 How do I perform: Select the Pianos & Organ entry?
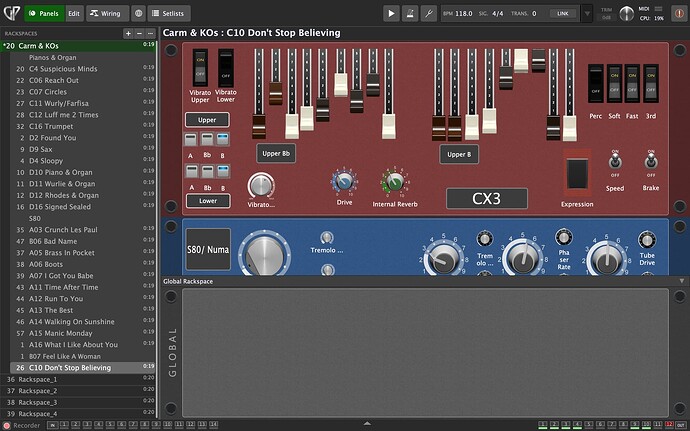pyautogui.click(x=83, y=57)
